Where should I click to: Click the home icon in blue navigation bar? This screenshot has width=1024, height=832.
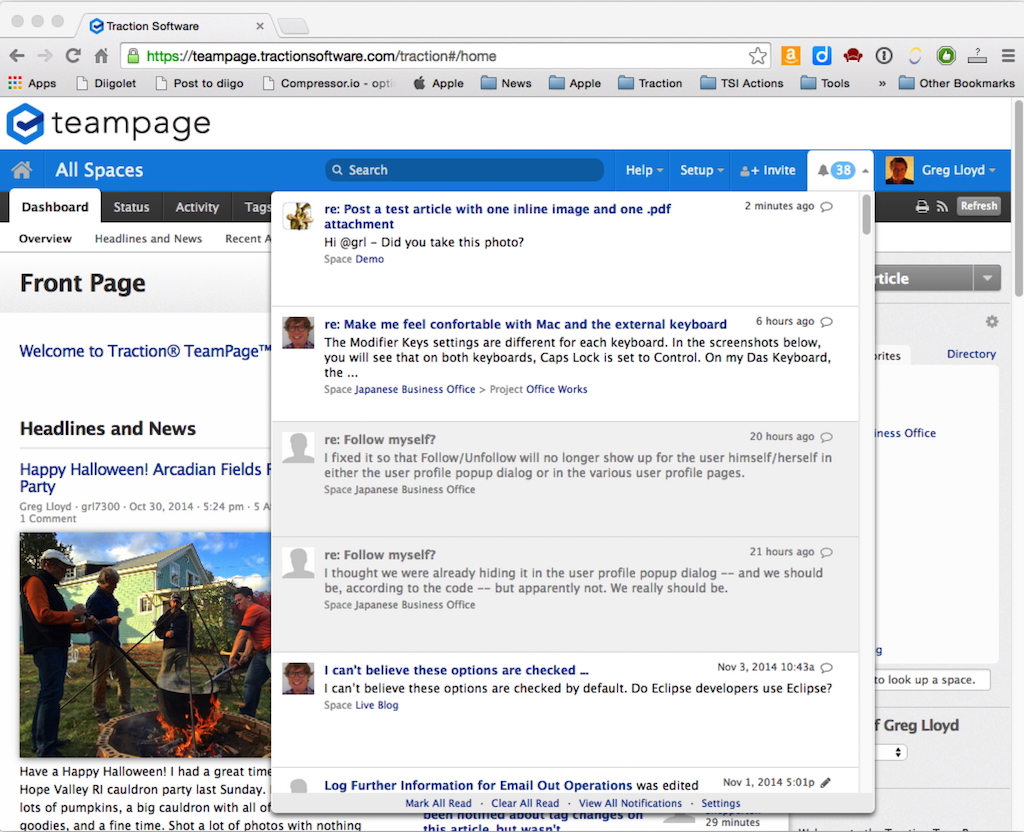point(21,170)
